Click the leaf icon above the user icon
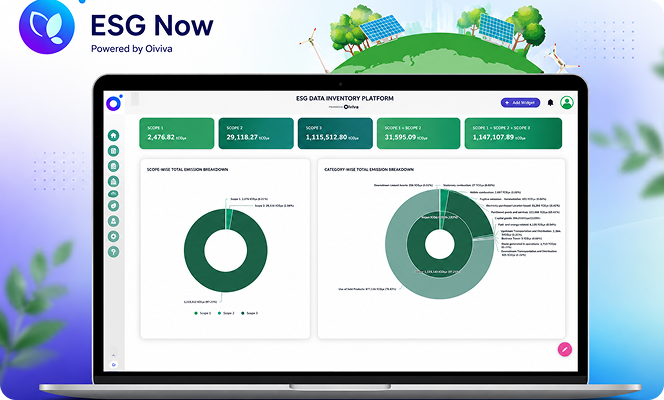664x400 pixels. [113, 206]
